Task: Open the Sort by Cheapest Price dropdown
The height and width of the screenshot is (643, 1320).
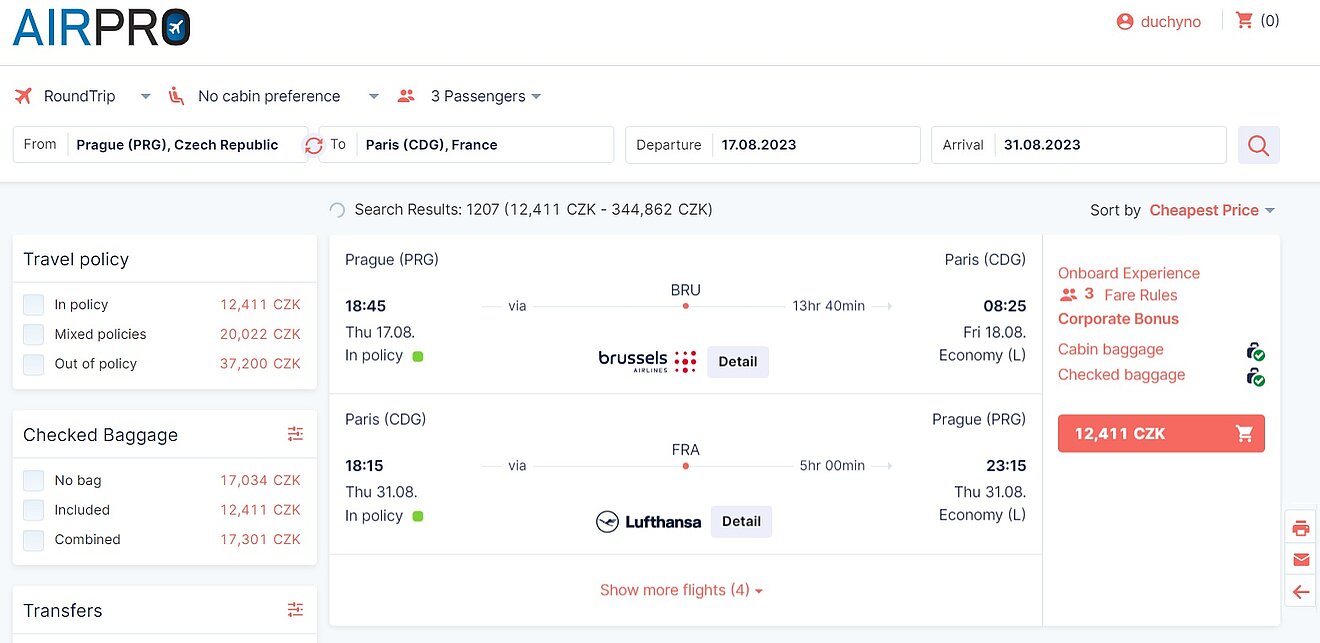Action: tap(1212, 210)
